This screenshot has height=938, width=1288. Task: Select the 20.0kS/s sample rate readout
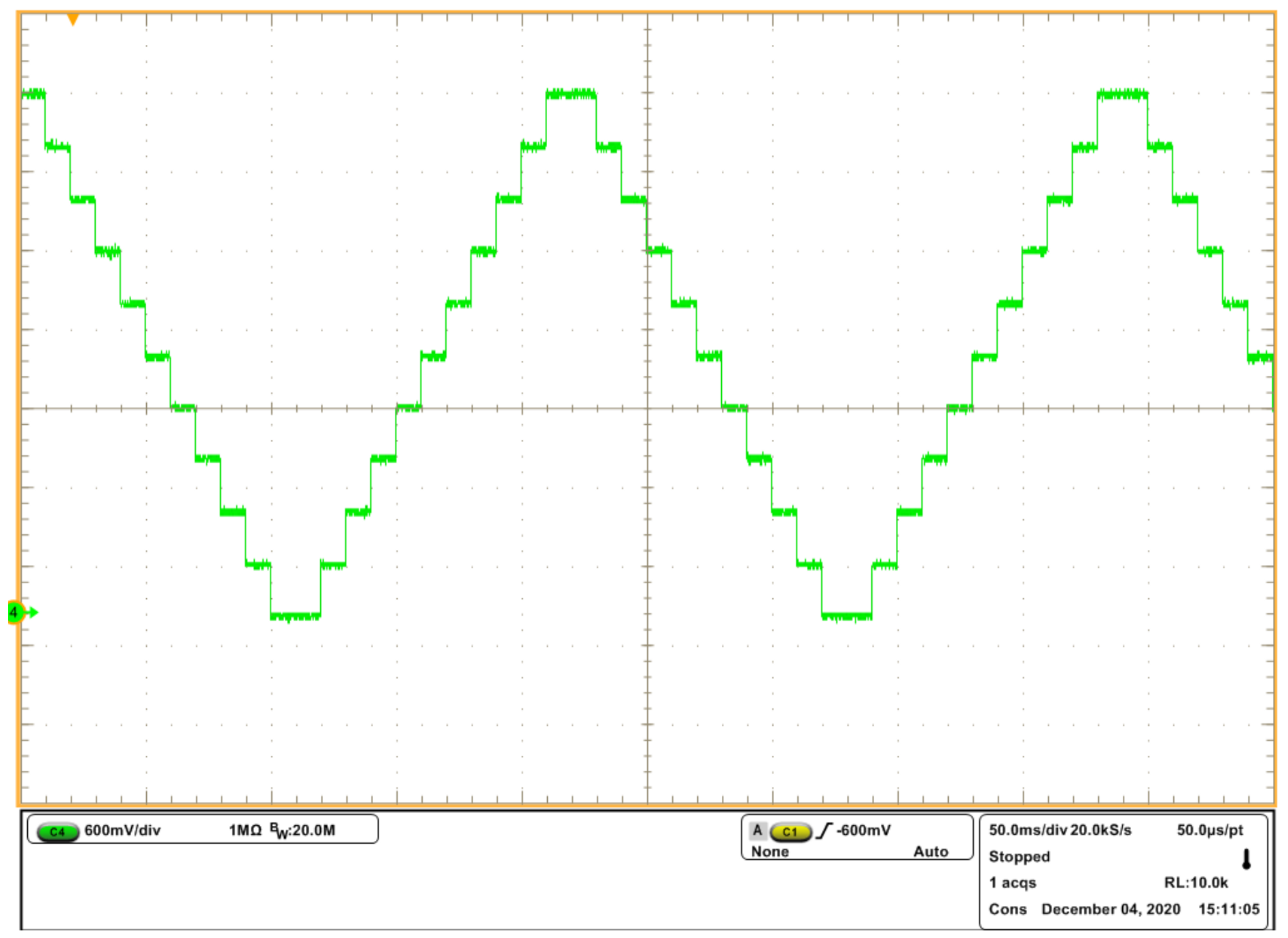click(x=1101, y=830)
